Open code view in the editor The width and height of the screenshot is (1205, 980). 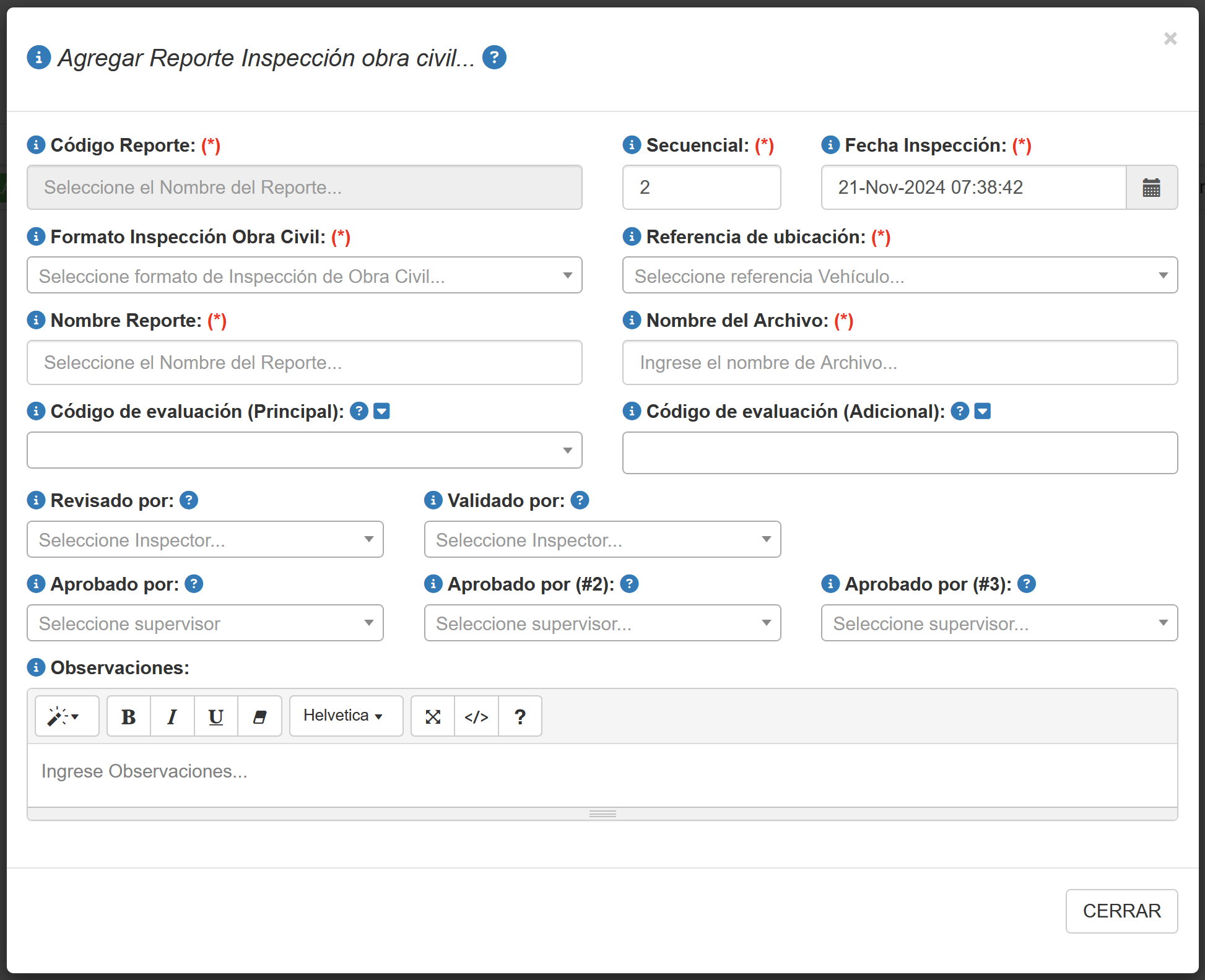pos(476,716)
